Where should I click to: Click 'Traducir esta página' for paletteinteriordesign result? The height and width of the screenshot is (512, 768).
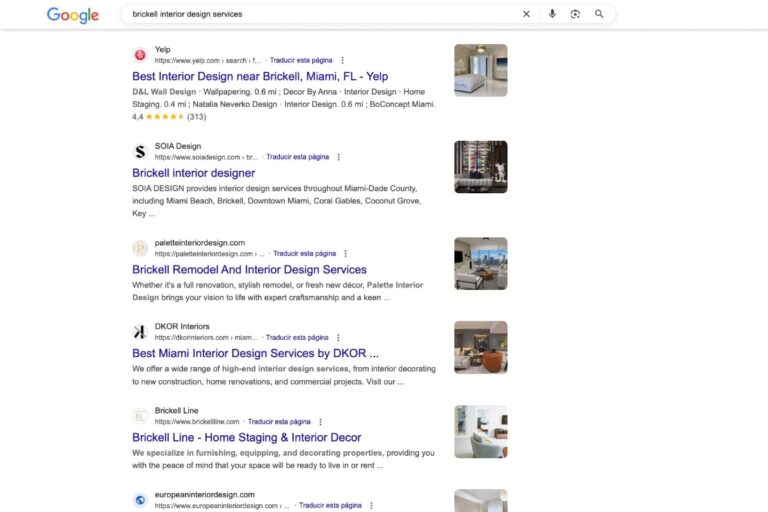pyautogui.click(x=305, y=254)
